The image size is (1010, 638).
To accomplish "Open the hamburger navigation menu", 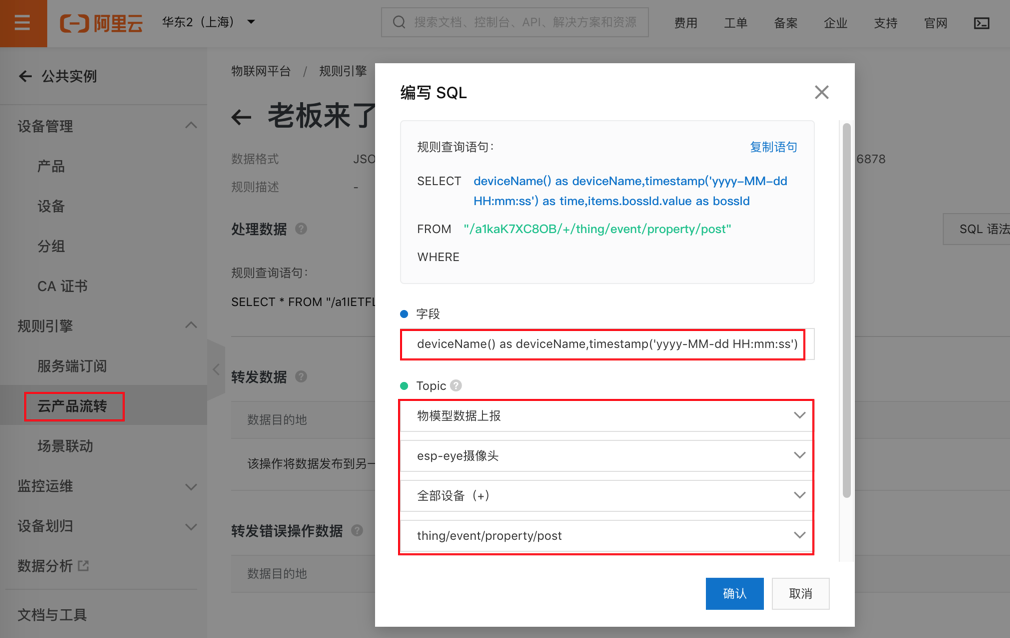I will click(x=22, y=22).
